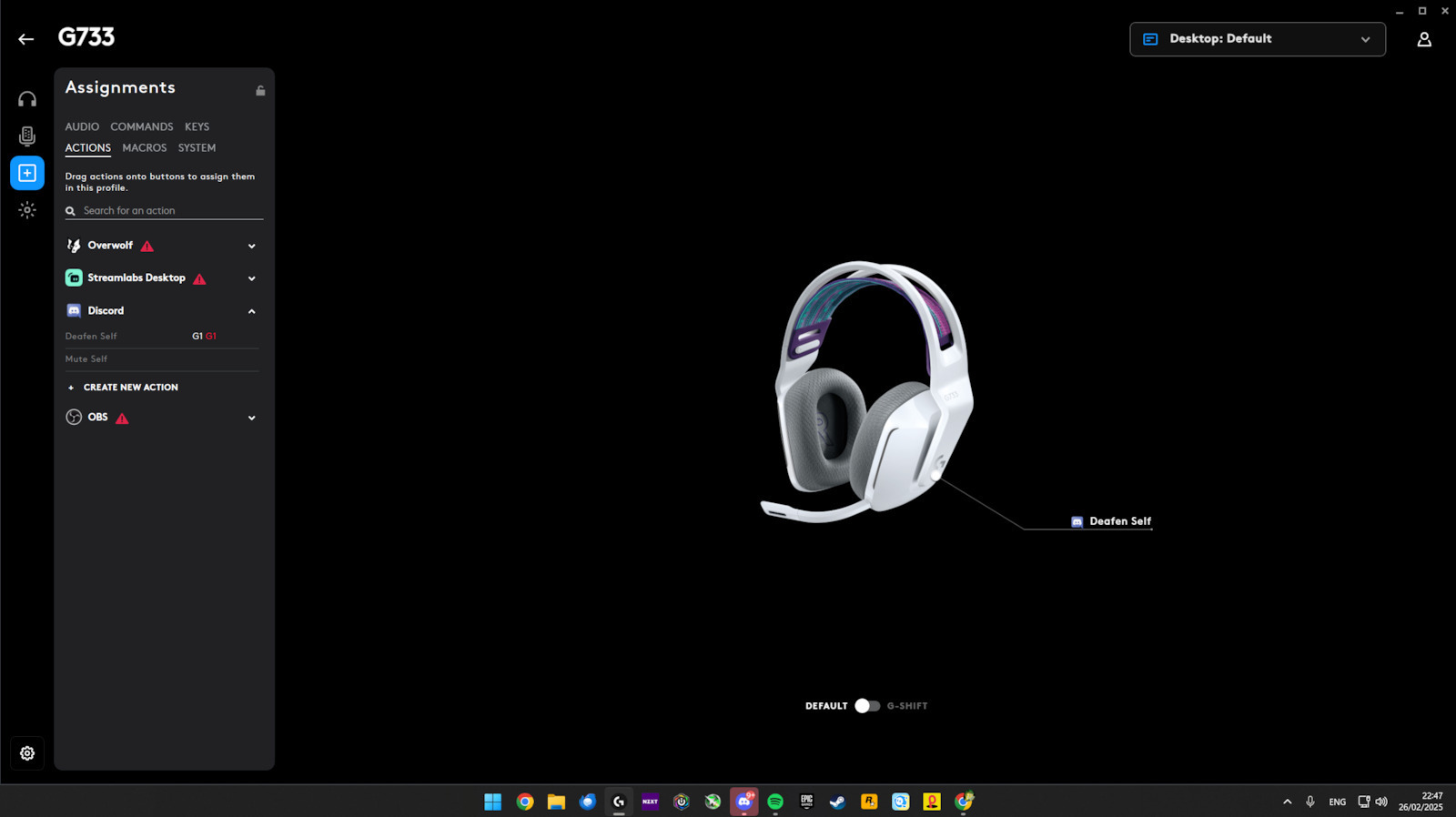Open the headset audio settings sidebar icon
Screen dimensions: 1456x817
point(27,99)
